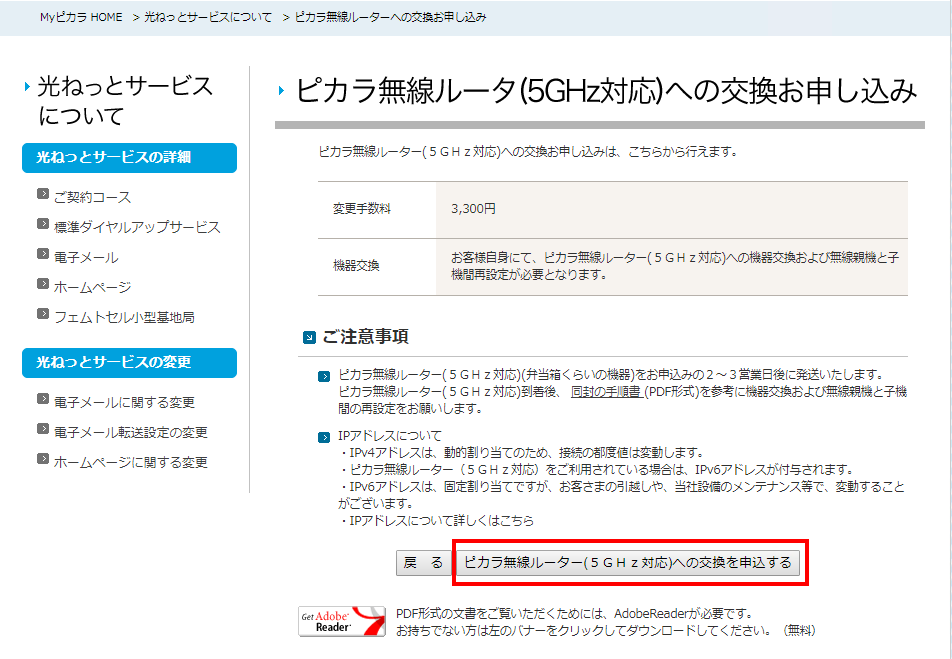Click arrow icon beside 電子メール
The height and width of the screenshot is (659, 952).
pyautogui.click(x=42, y=253)
